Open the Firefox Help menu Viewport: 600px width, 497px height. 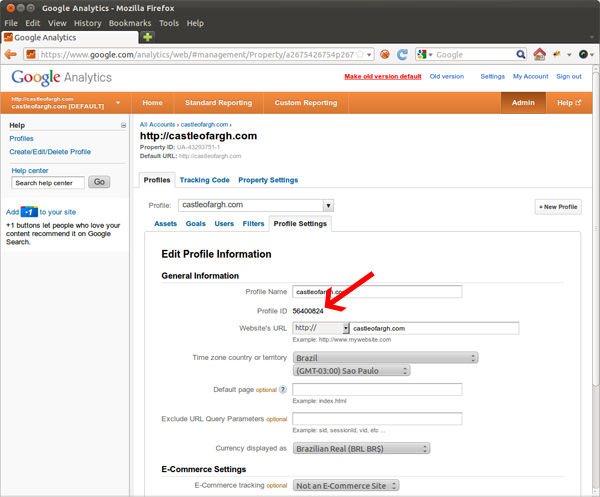195,23
